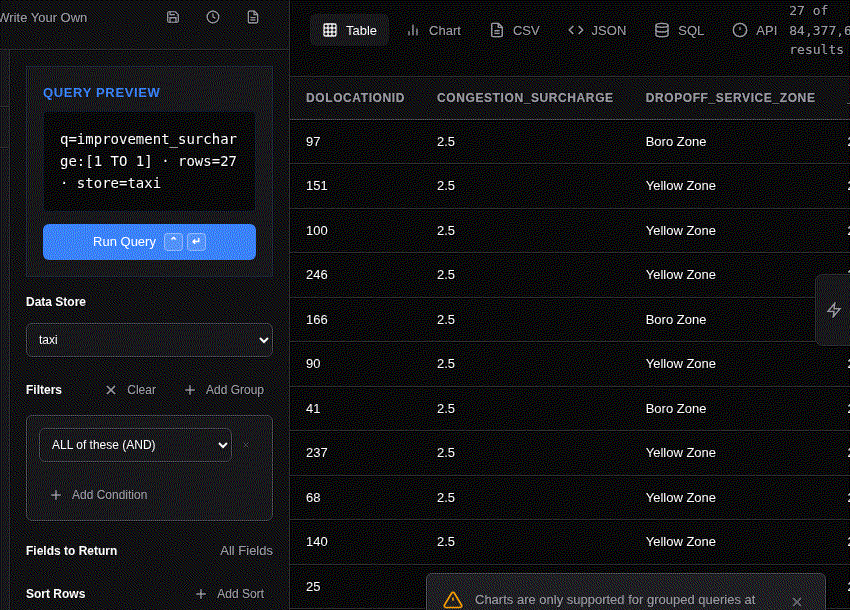Image resolution: width=850 pixels, height=610 pixels.
Task: Export results as CSV
Action: coord(514,30)
